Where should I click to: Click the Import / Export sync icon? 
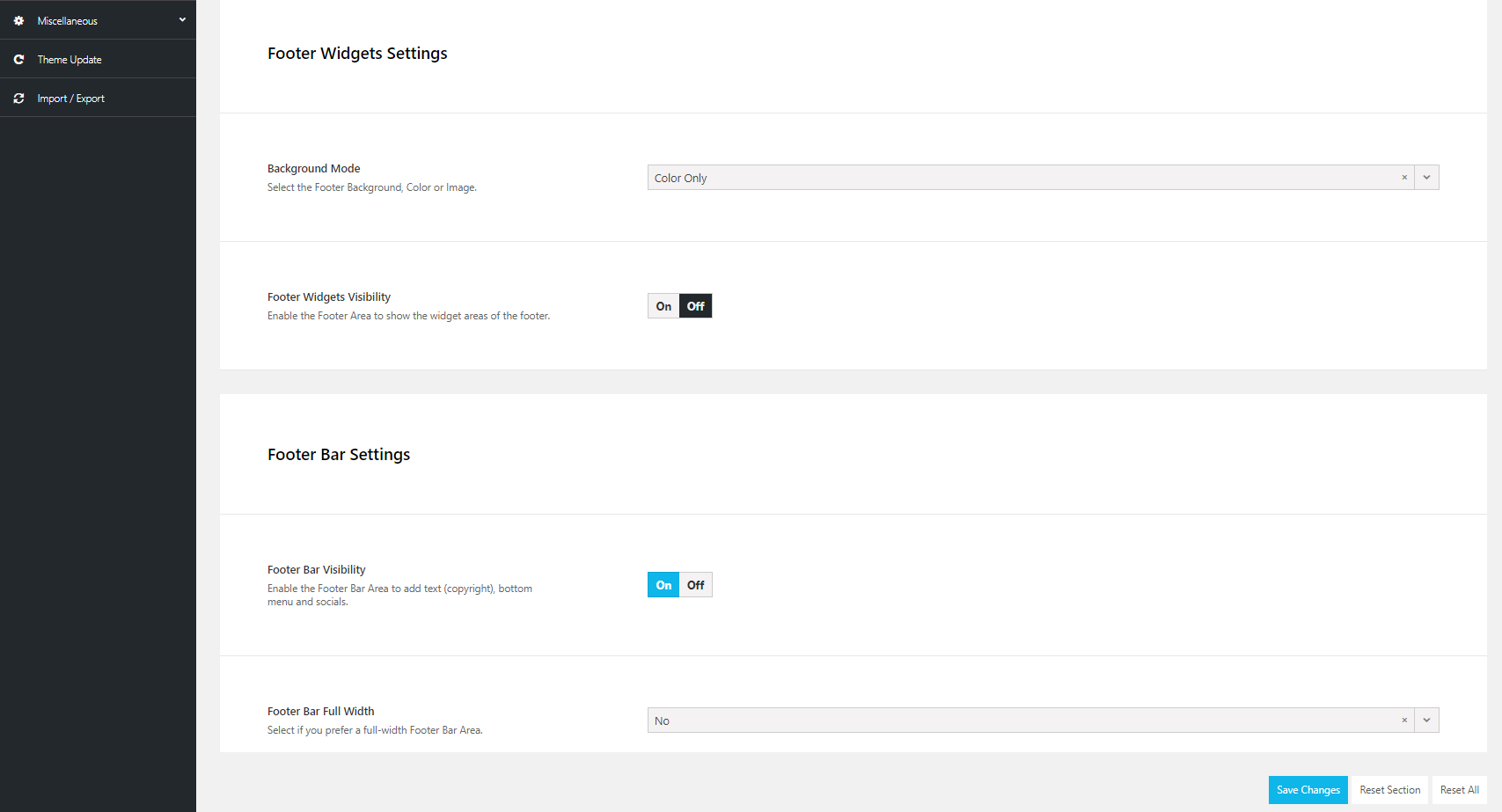[x=18, y=98]
